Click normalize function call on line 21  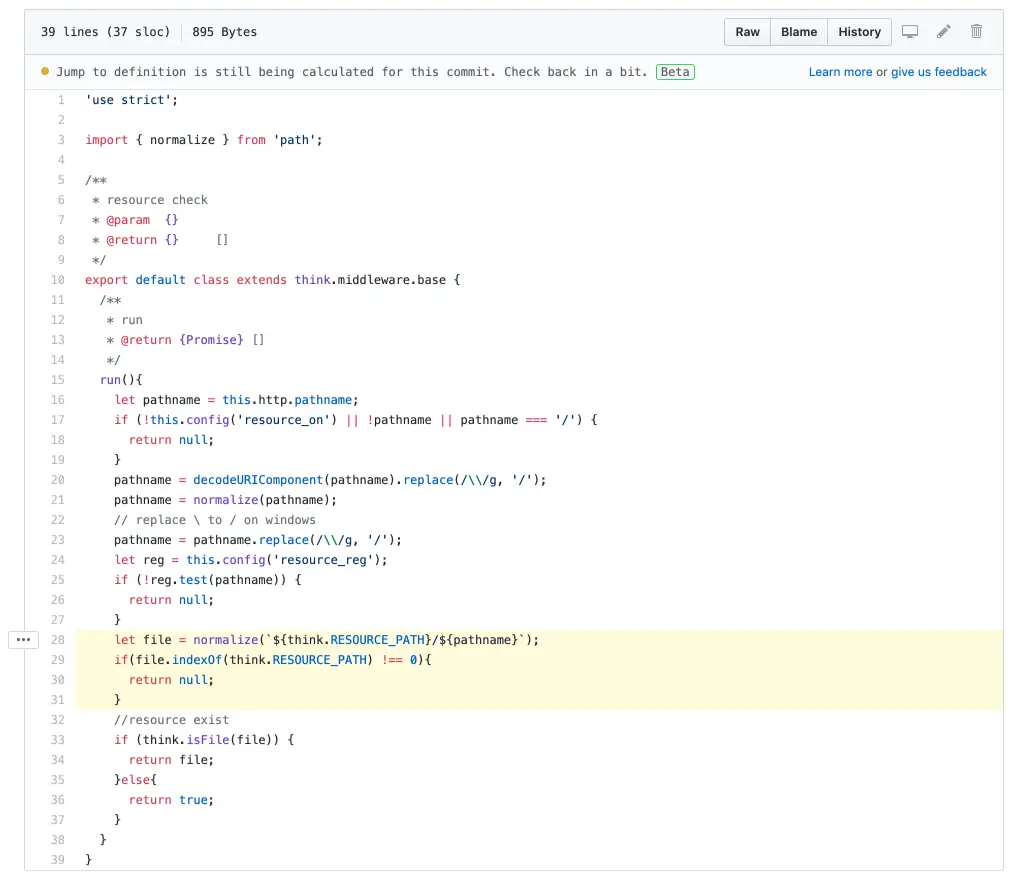pyautogui.click(x=225, y=500)
